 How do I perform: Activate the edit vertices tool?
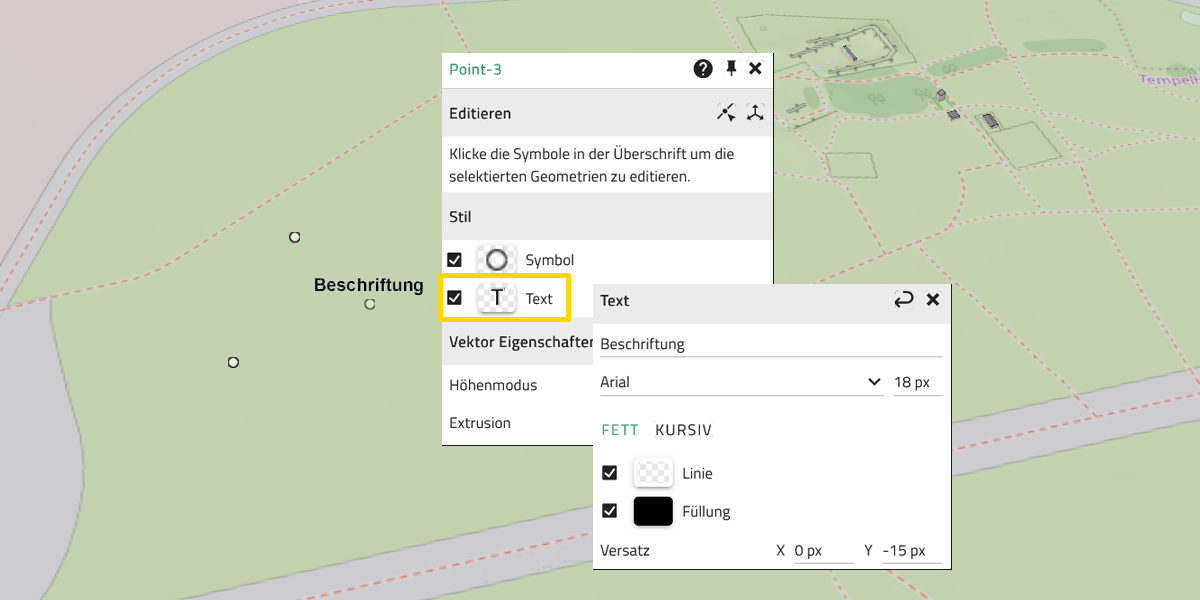tap(726, 113)
